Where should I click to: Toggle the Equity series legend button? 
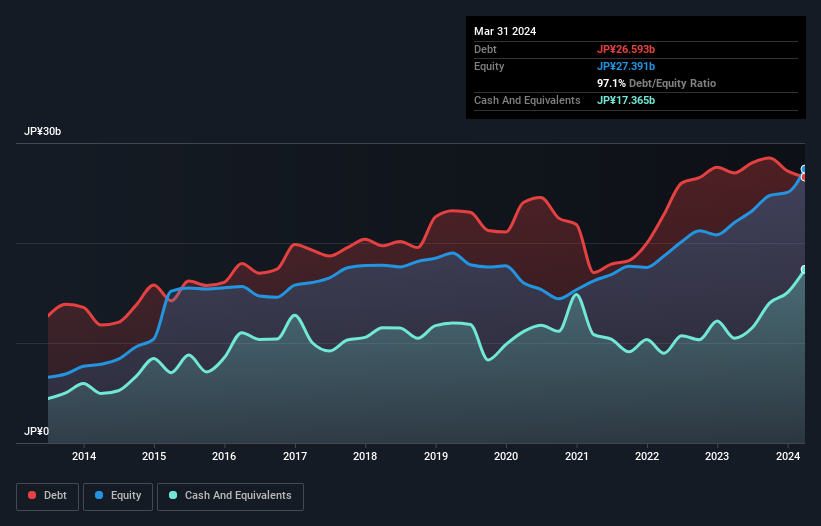118,496
